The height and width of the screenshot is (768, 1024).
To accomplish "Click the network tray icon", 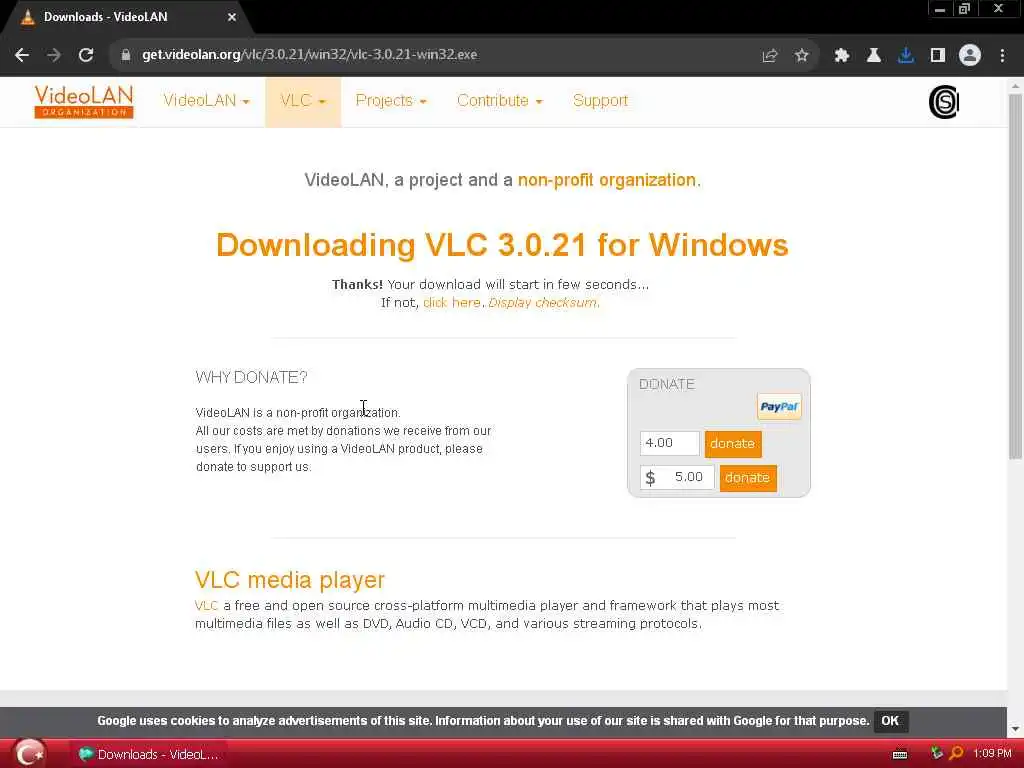I will pos(936,754).
